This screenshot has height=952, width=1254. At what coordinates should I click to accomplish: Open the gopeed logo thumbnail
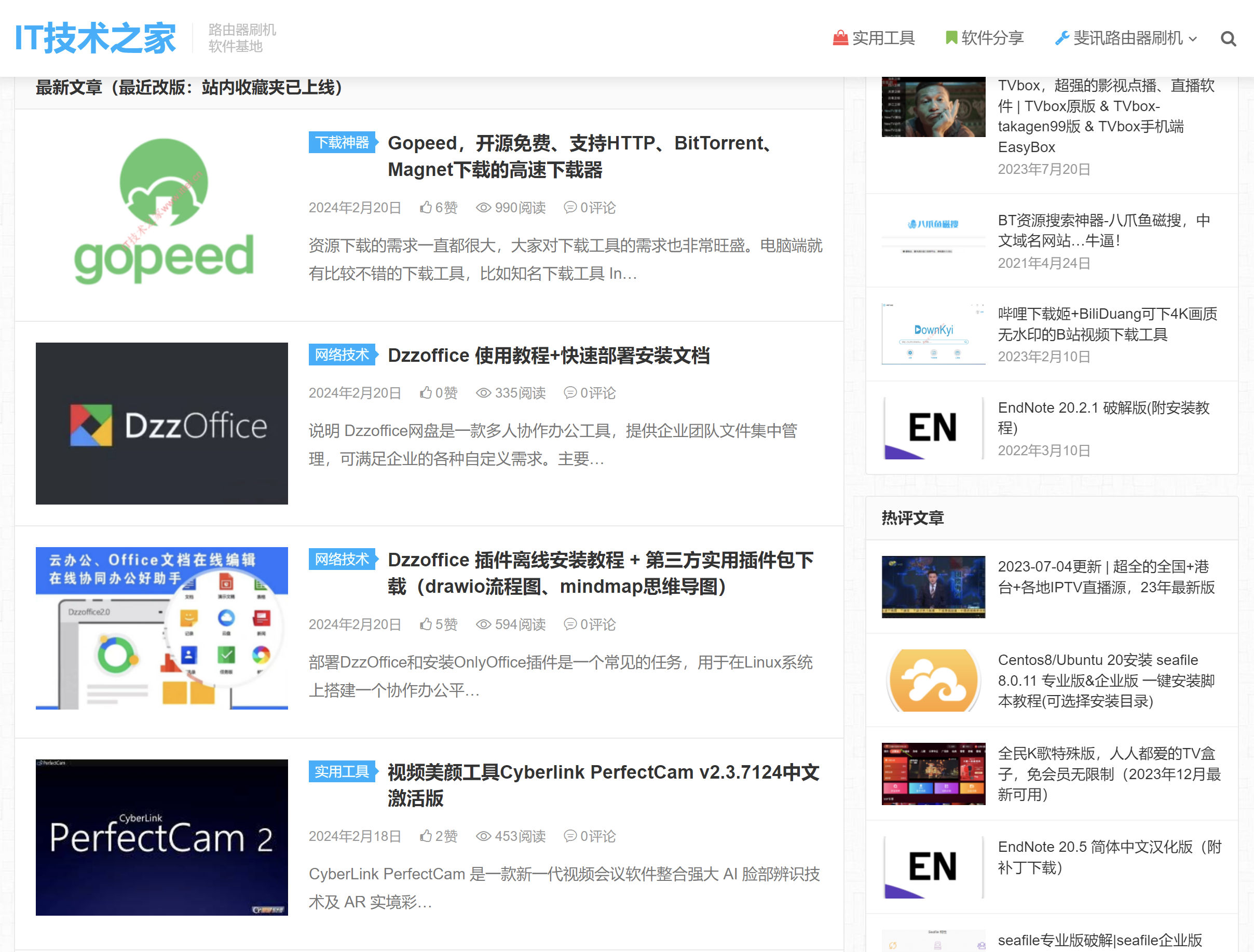pyautogui.click(x=162, y=211)
